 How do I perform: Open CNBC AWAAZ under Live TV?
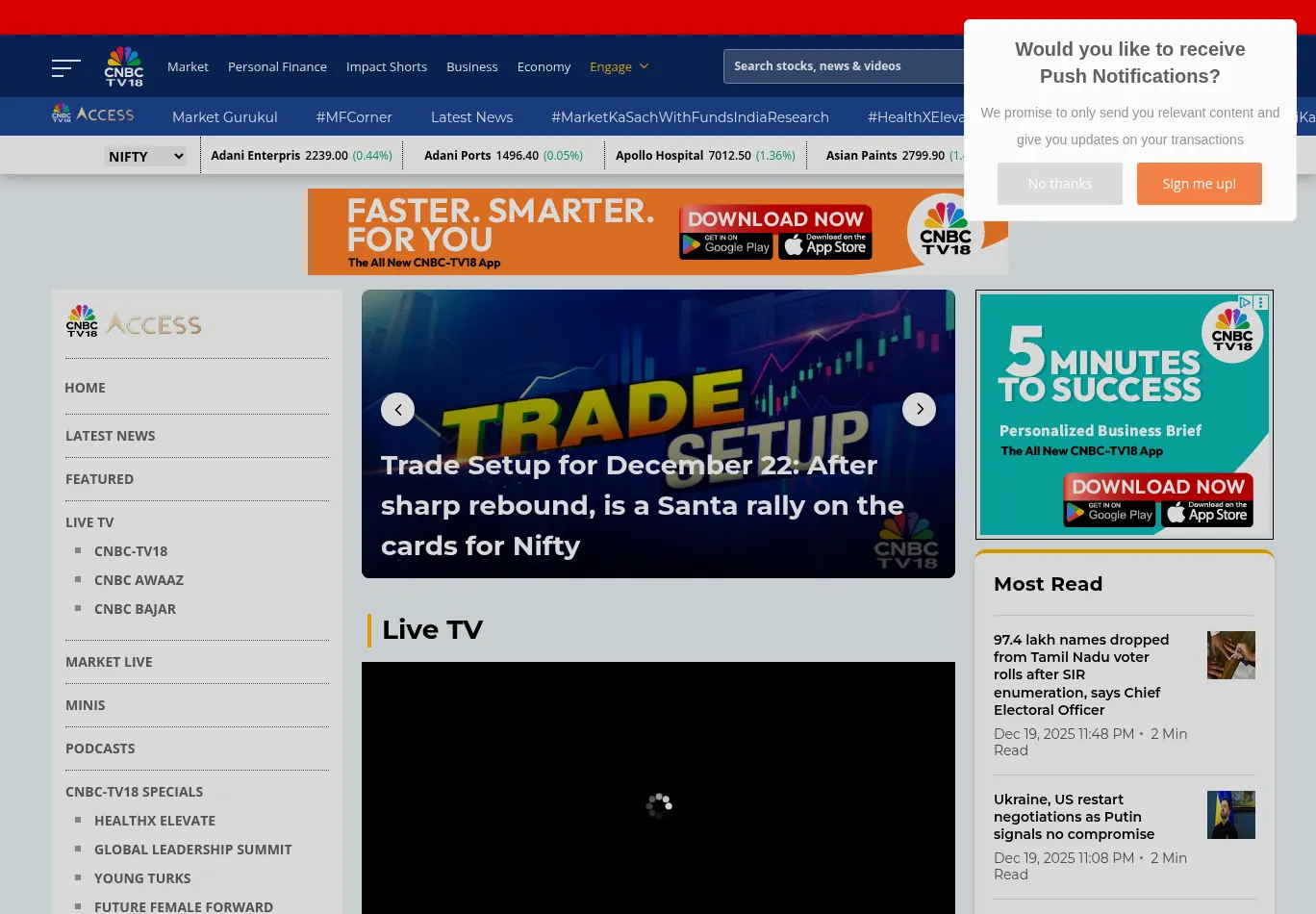tap(139, 580)
